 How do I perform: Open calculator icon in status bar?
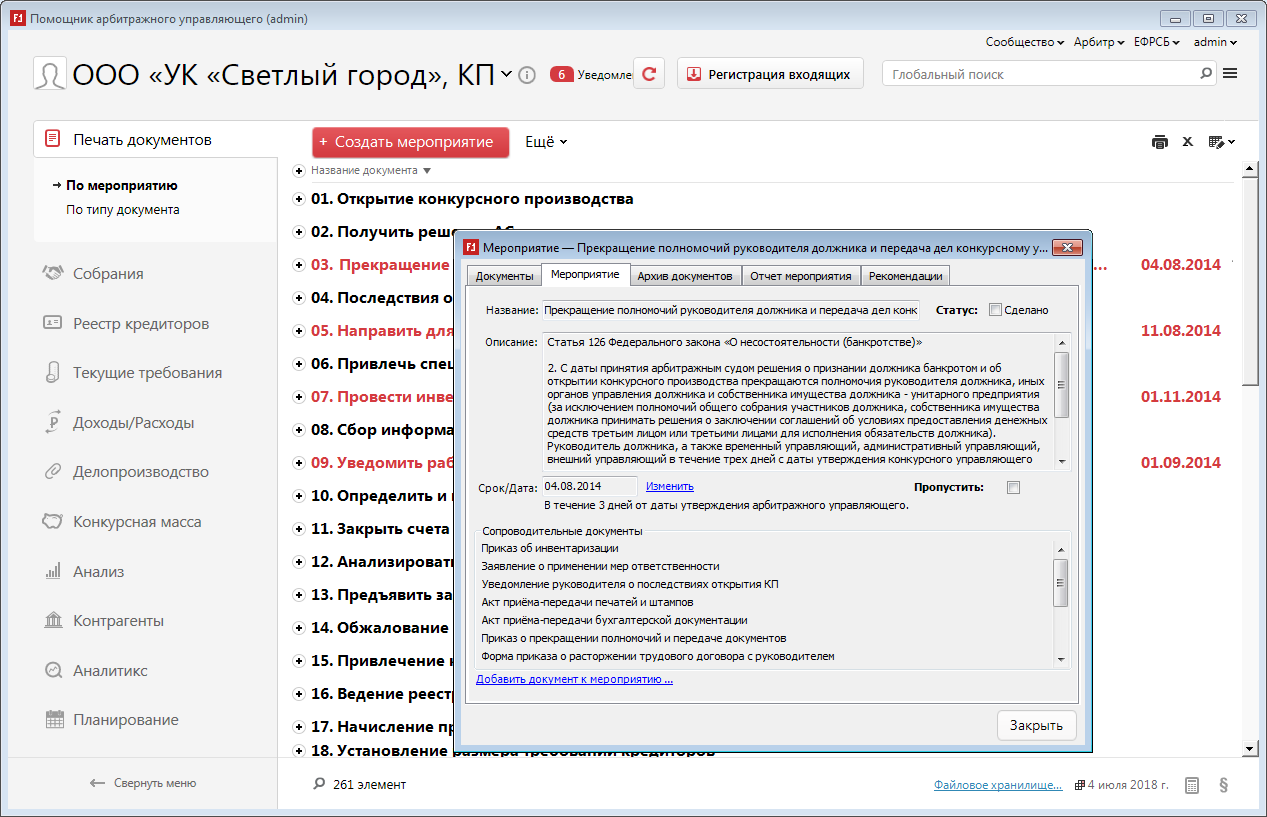(x=1192, y=785)
